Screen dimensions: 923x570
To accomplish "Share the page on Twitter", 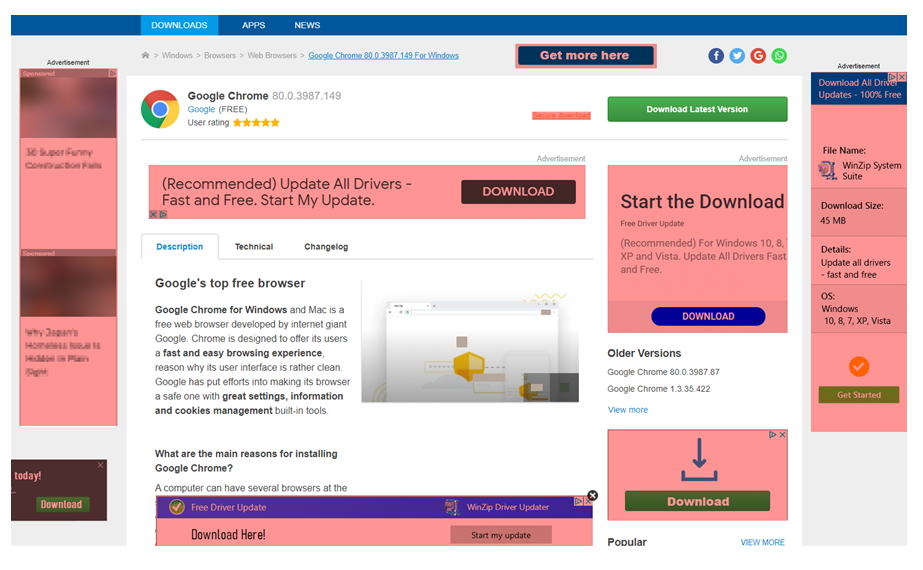I will (x=737, y=56).
